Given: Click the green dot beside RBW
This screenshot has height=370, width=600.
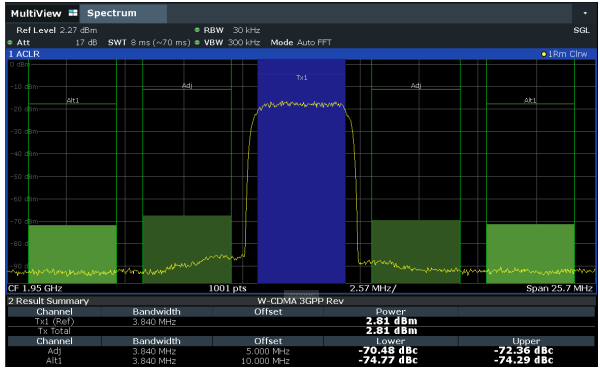Looking at the screenshot, I should pyautogui.click(x=197, y=30).
